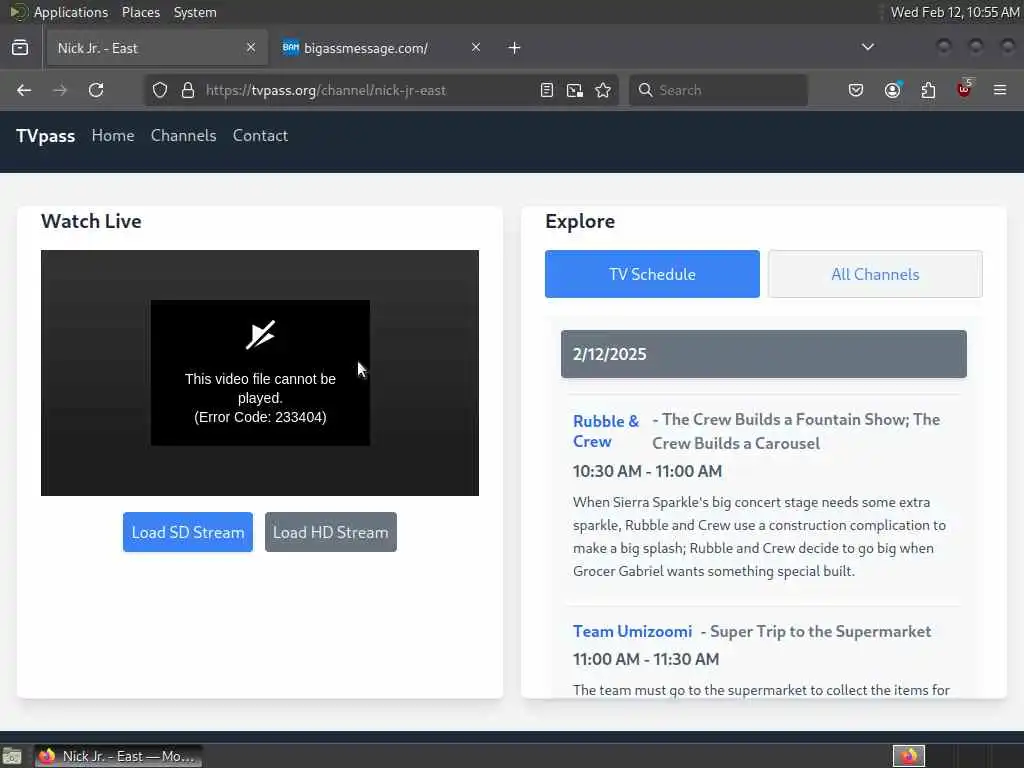Open Firefox View icon left of tabs

[20, 48]
